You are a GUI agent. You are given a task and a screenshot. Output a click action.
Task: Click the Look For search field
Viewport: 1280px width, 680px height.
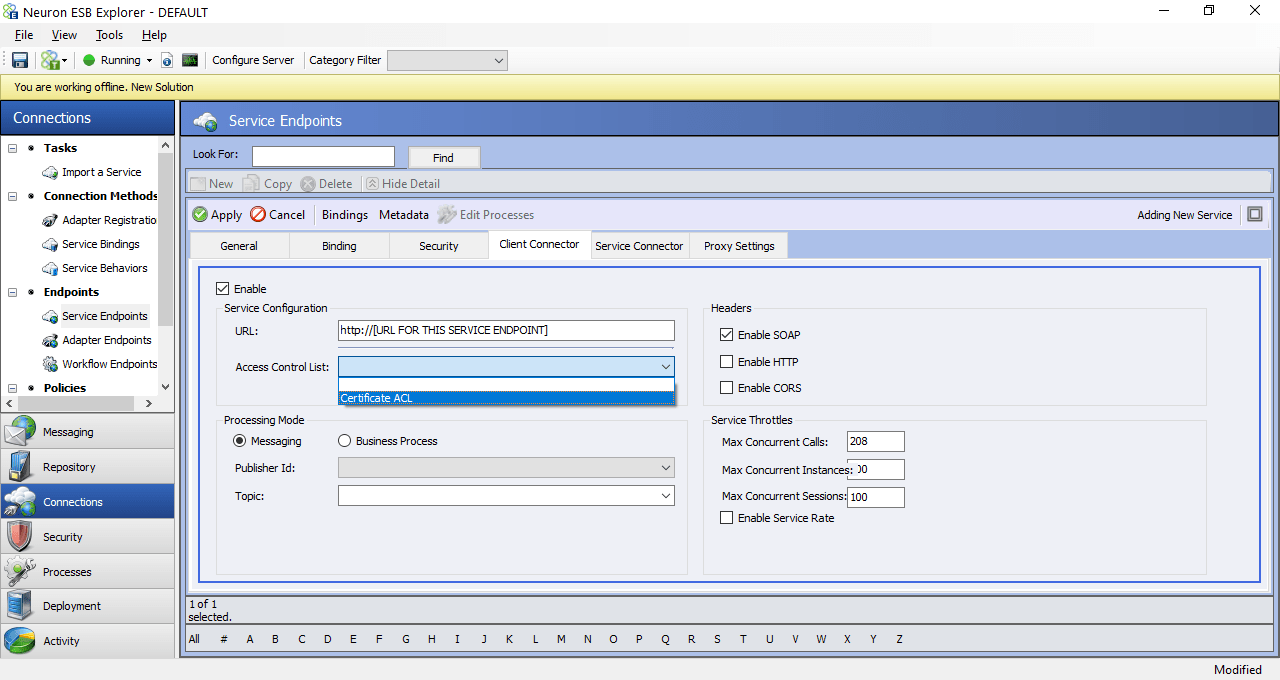click(323, 156)
